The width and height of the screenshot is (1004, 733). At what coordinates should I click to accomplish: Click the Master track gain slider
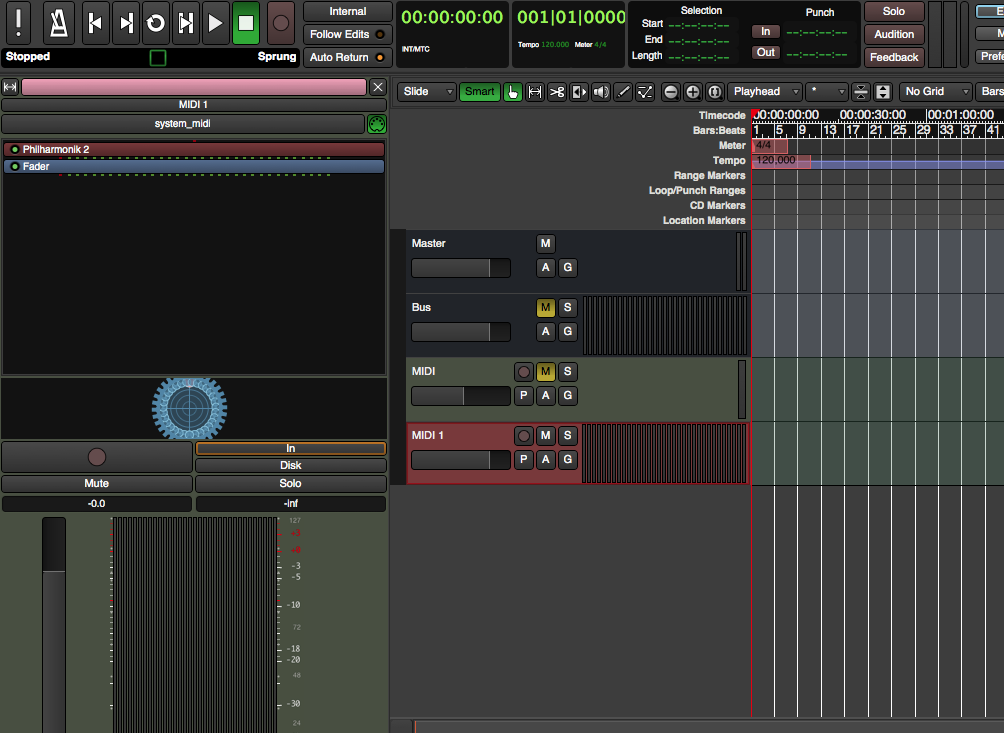[461, 268]
